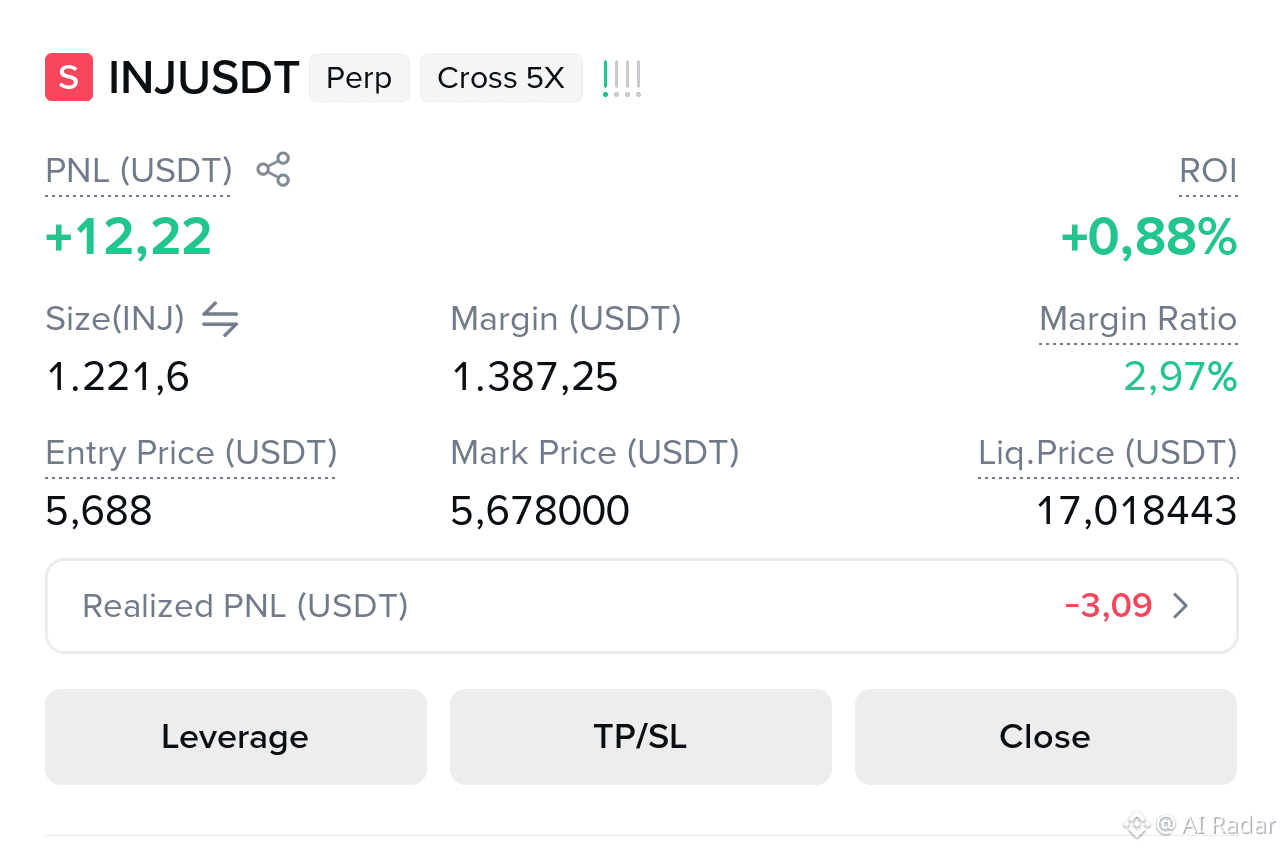Click the Margin Ratio underlined label
The height and width of the screenshot is (850, 1284).
[1138, 319]
